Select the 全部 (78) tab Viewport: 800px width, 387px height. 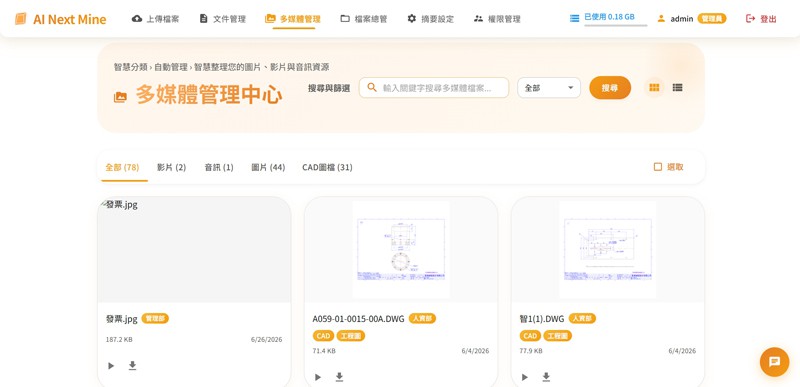(x=122, y=167)
